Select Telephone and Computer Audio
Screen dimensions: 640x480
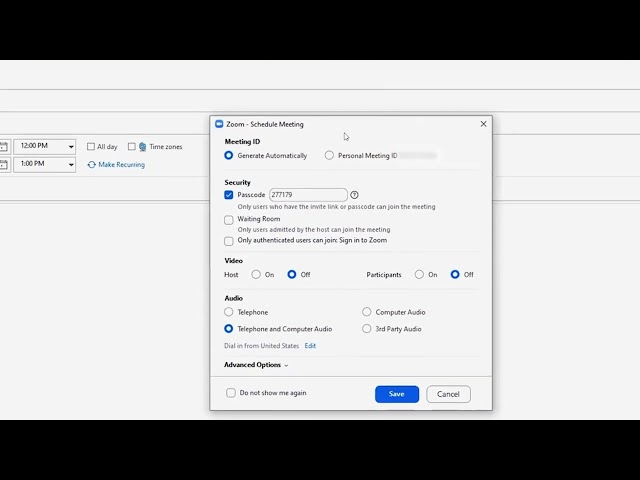click(229, 329)
